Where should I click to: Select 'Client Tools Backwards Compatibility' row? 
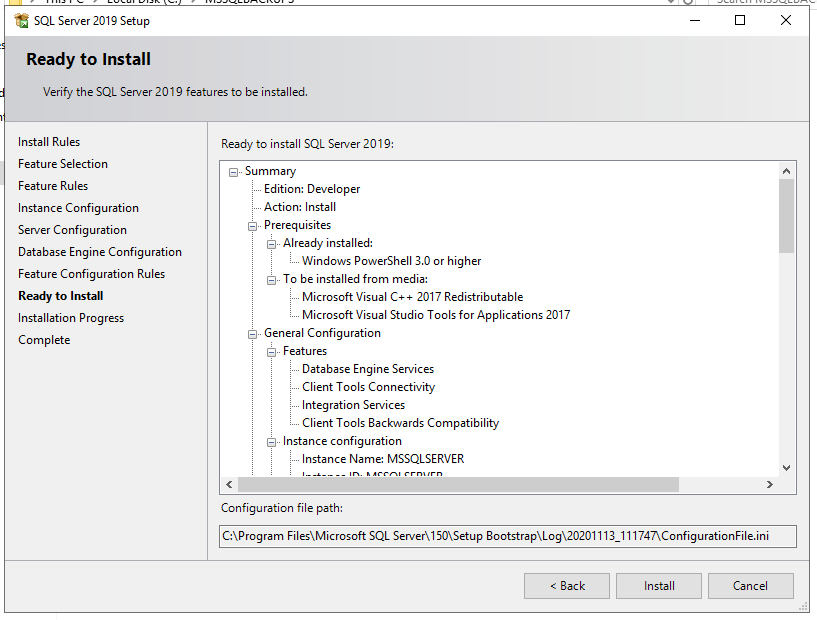401,423
